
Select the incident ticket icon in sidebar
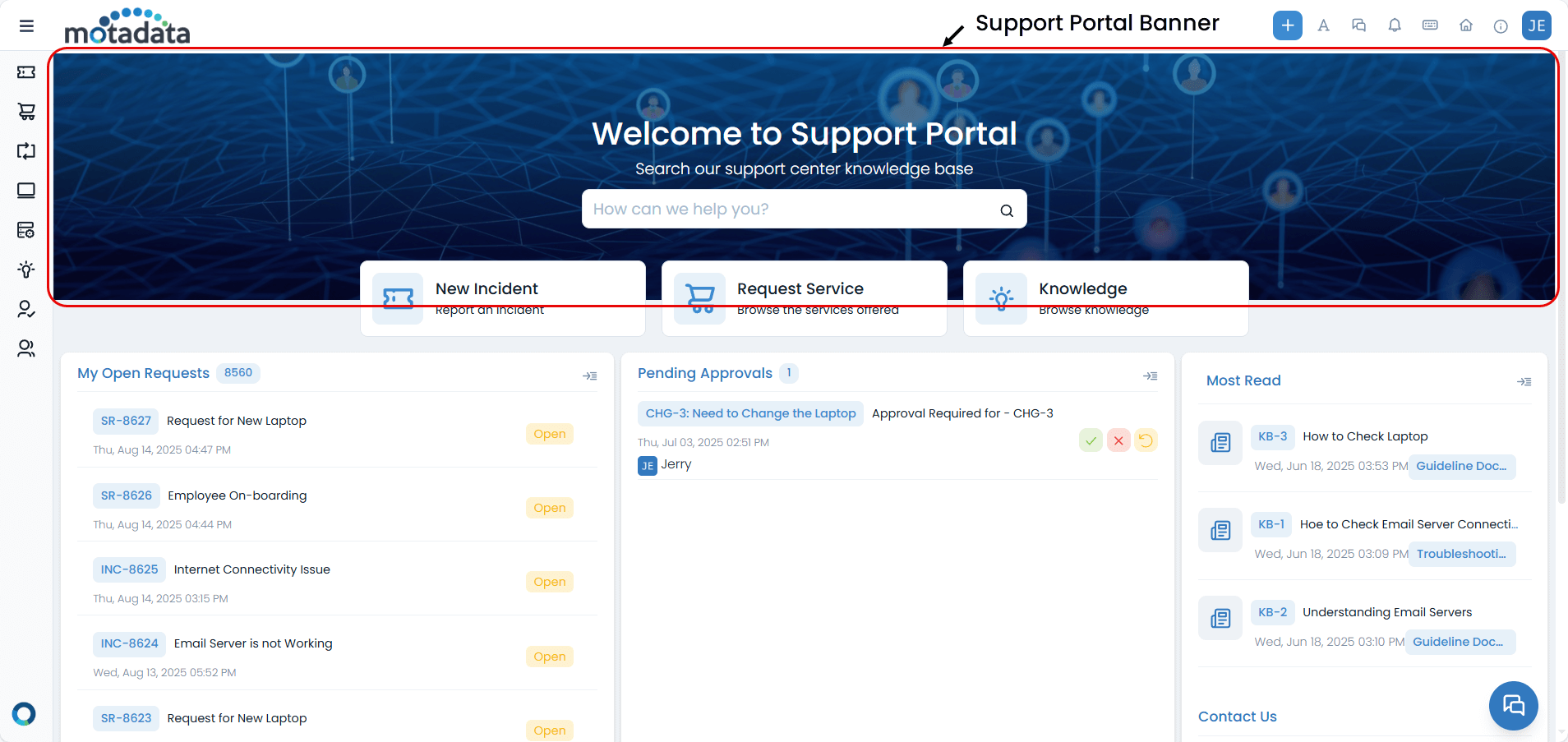coord(25,72)
